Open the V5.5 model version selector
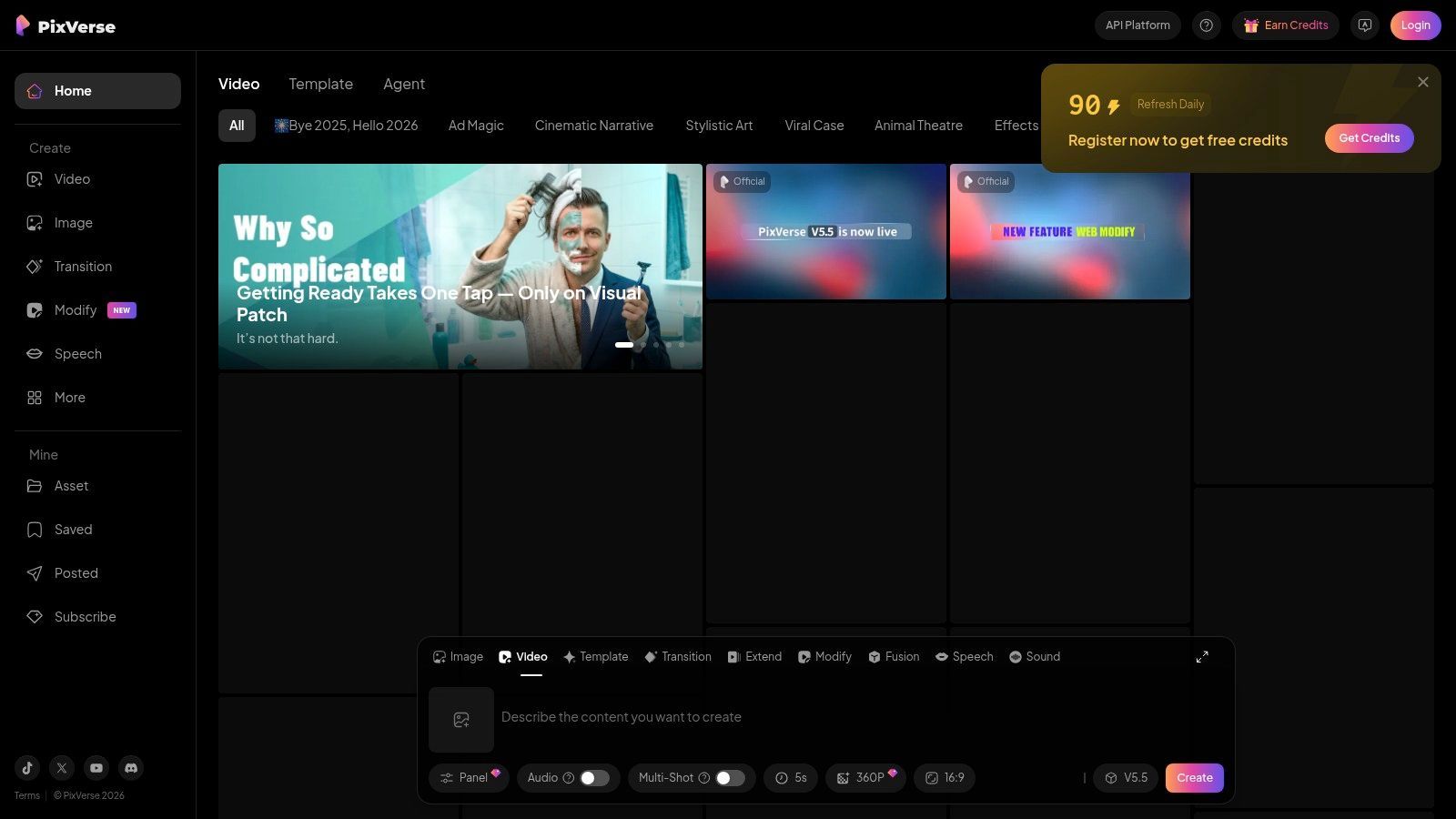This screenshot has width=1456, height=819. point(1126,778)
